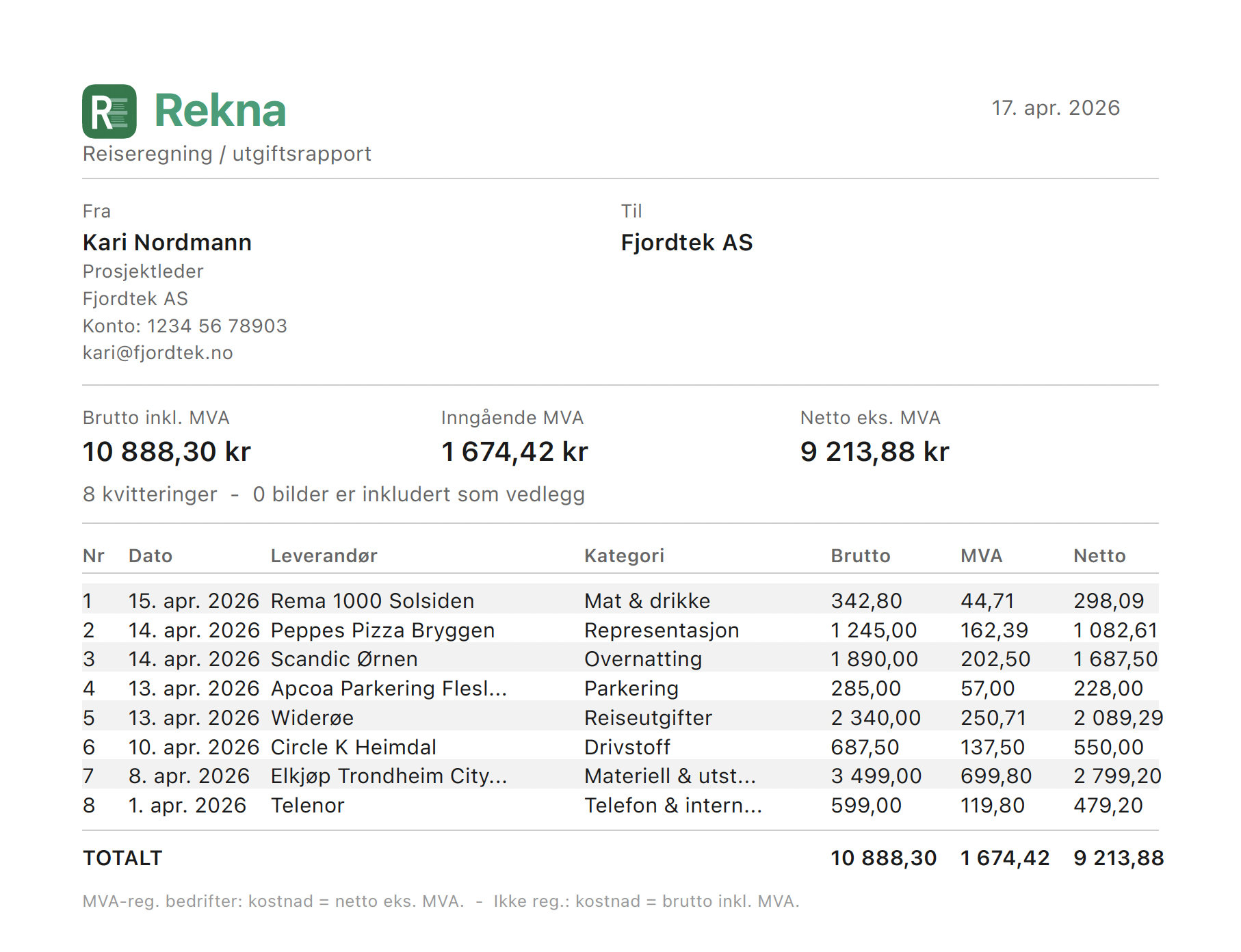Click the 'Mat & drikke' category cell
Viewport: 1241px width, 952px height.
click(x=647, y=600)
